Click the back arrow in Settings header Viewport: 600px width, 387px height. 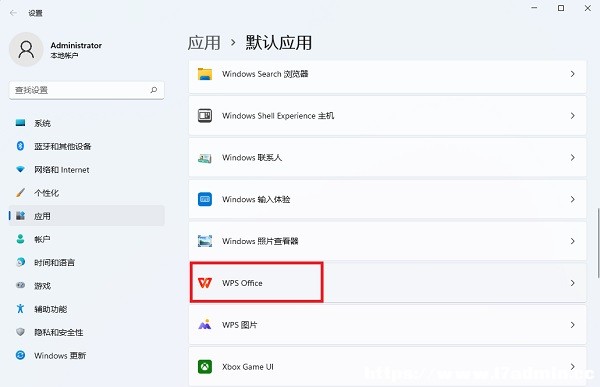(x=13, y=13)
